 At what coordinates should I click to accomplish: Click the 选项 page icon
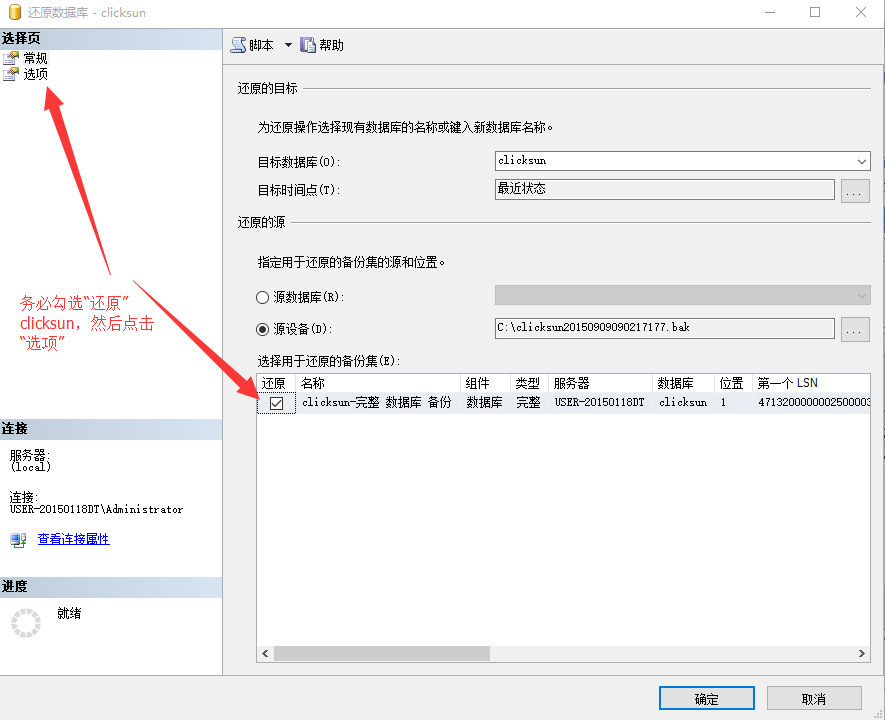(x=11, y=74)
